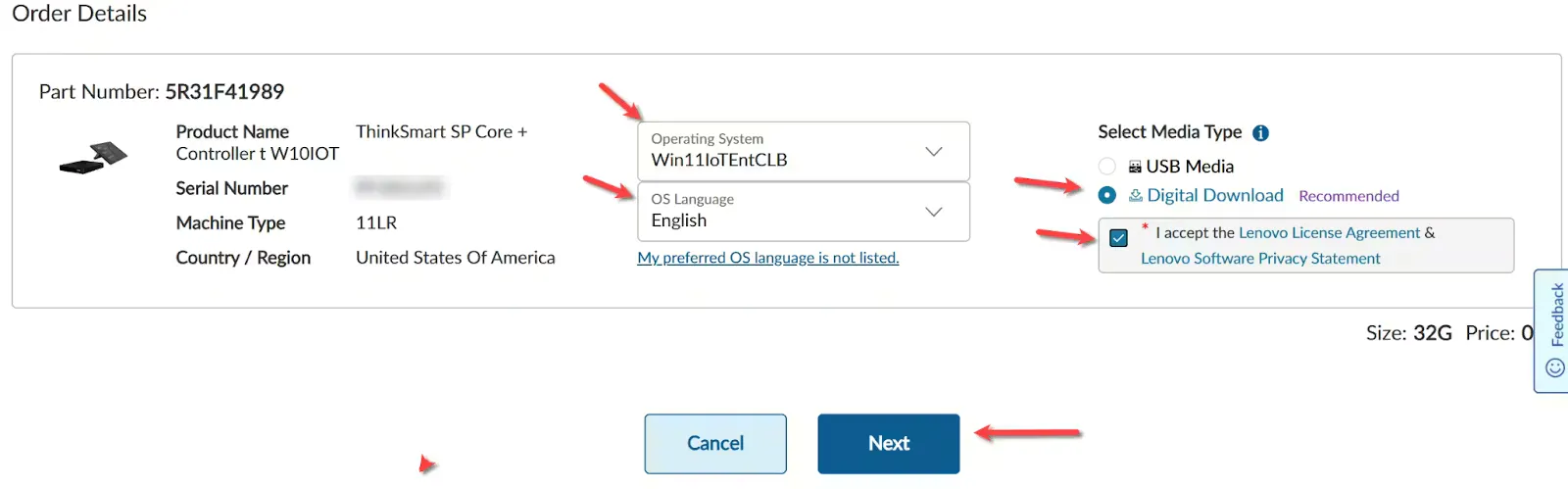Screen dimensions: 1568x489
Task: Click the chevron arrow beside English
Action: (934, 212)
